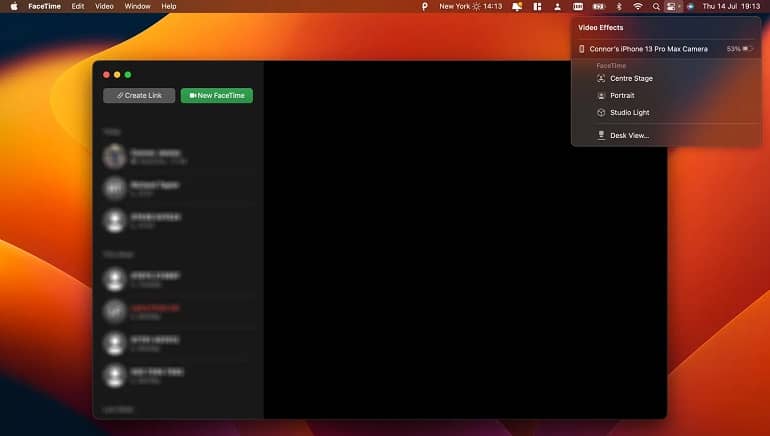Click the Centre Stage icon
This screenshot has height=436, width=770.
tap(601, 79)
